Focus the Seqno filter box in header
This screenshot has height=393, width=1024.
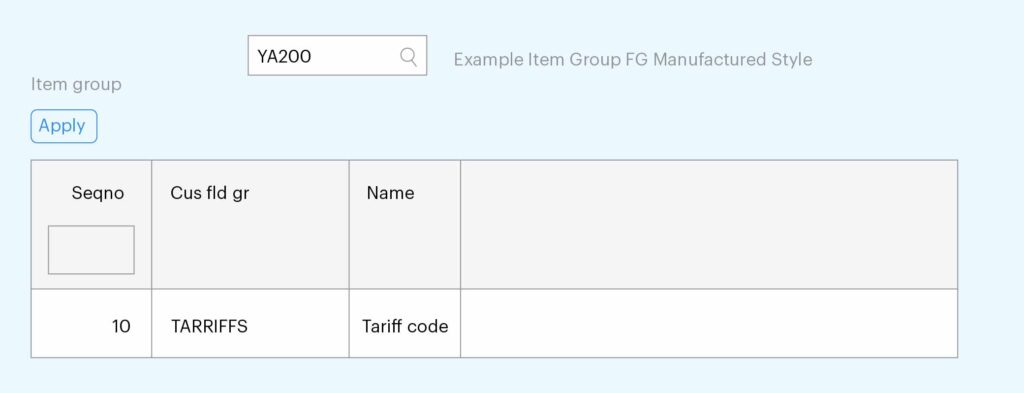coord(91,249)
